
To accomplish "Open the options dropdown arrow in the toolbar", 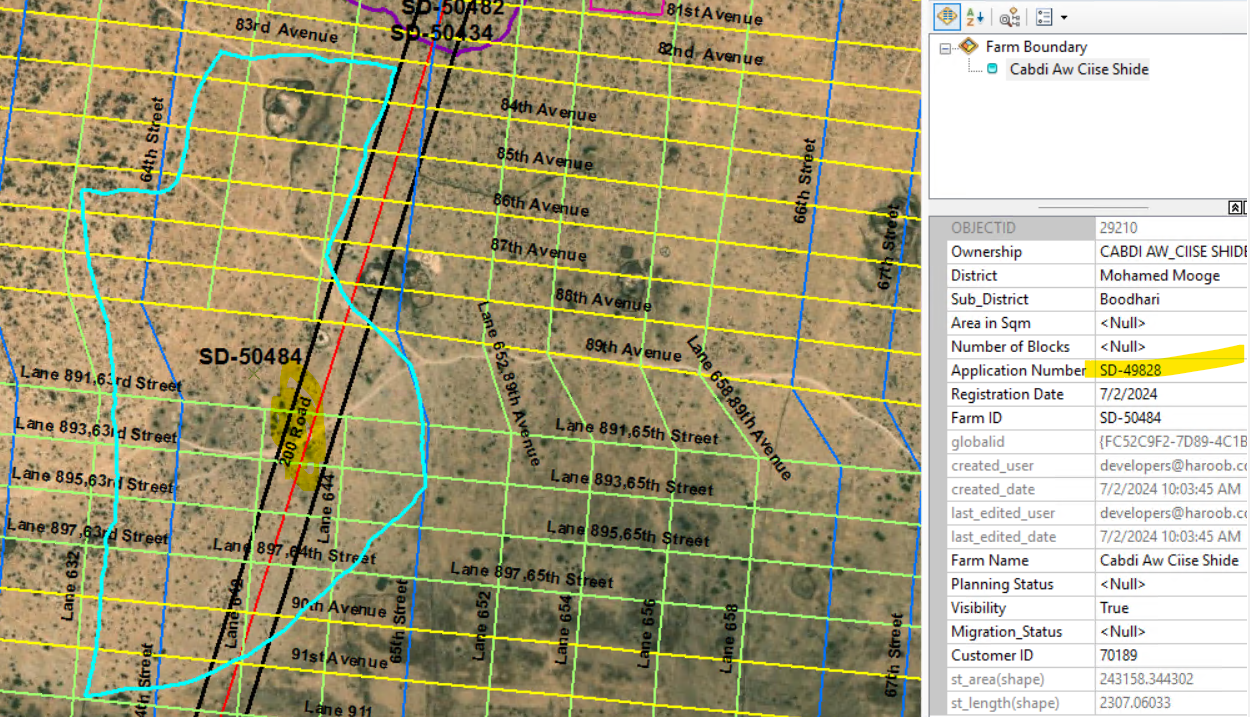I will 1064,17.
